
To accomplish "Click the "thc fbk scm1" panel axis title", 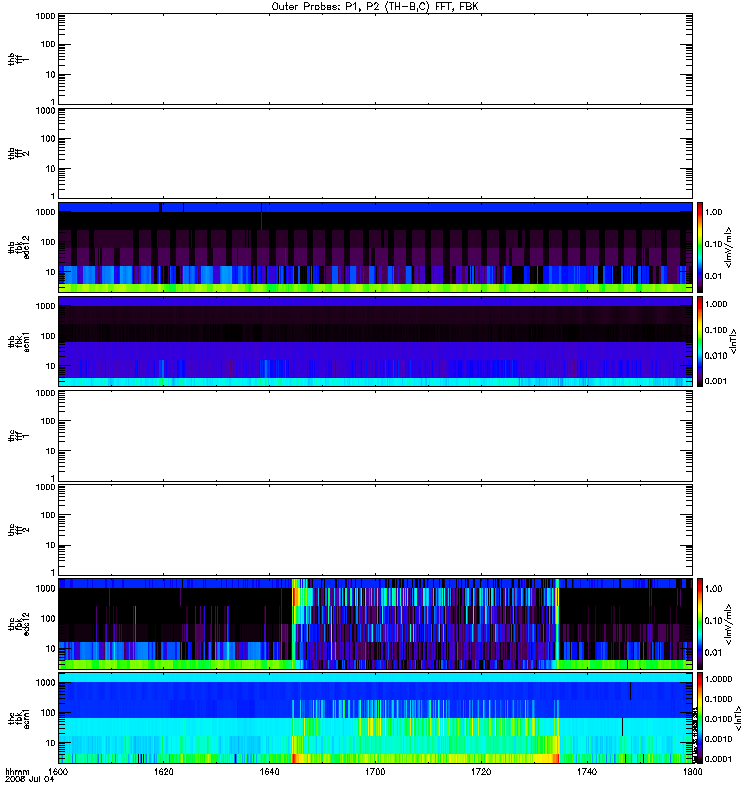I will 18,718.
